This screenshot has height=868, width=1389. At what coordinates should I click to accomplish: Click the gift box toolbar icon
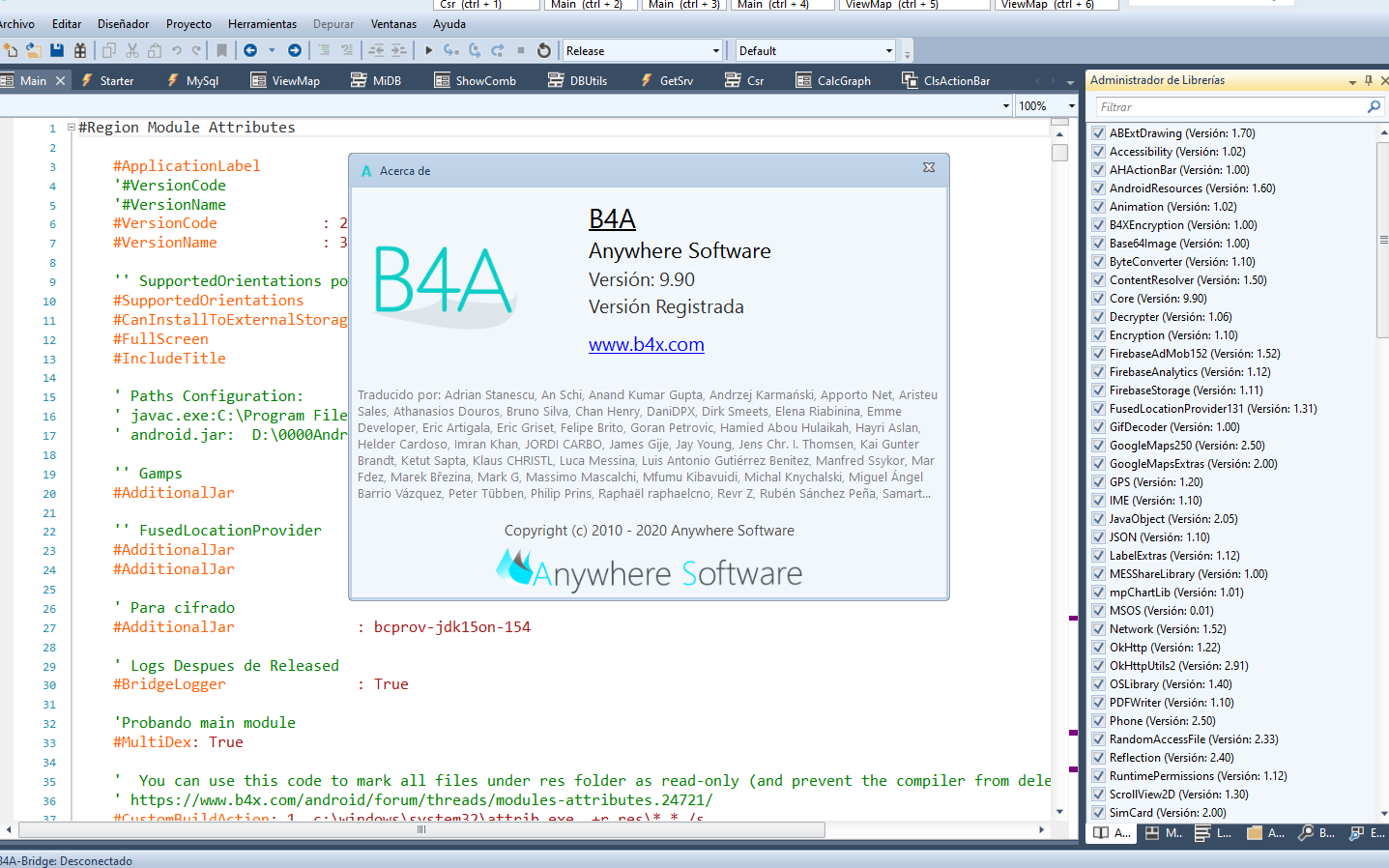[x=80, y=50]
